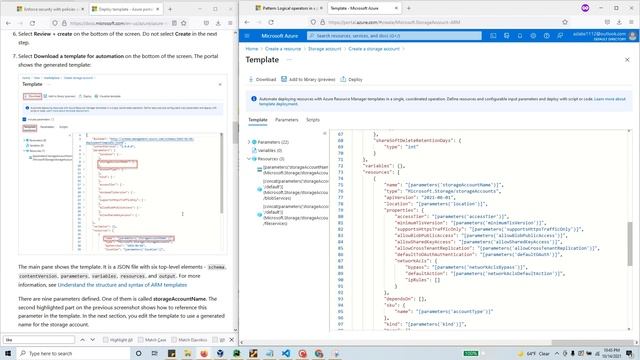640x360 pixels.
Task: Switch to the Scripts tab
Action: pyautogui.click(x=313, y=120)
